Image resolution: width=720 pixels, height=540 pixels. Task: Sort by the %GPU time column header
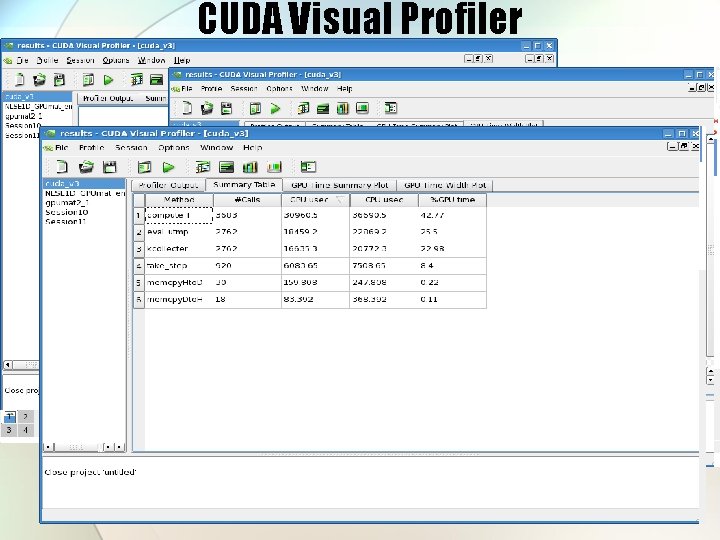[452, 200]
